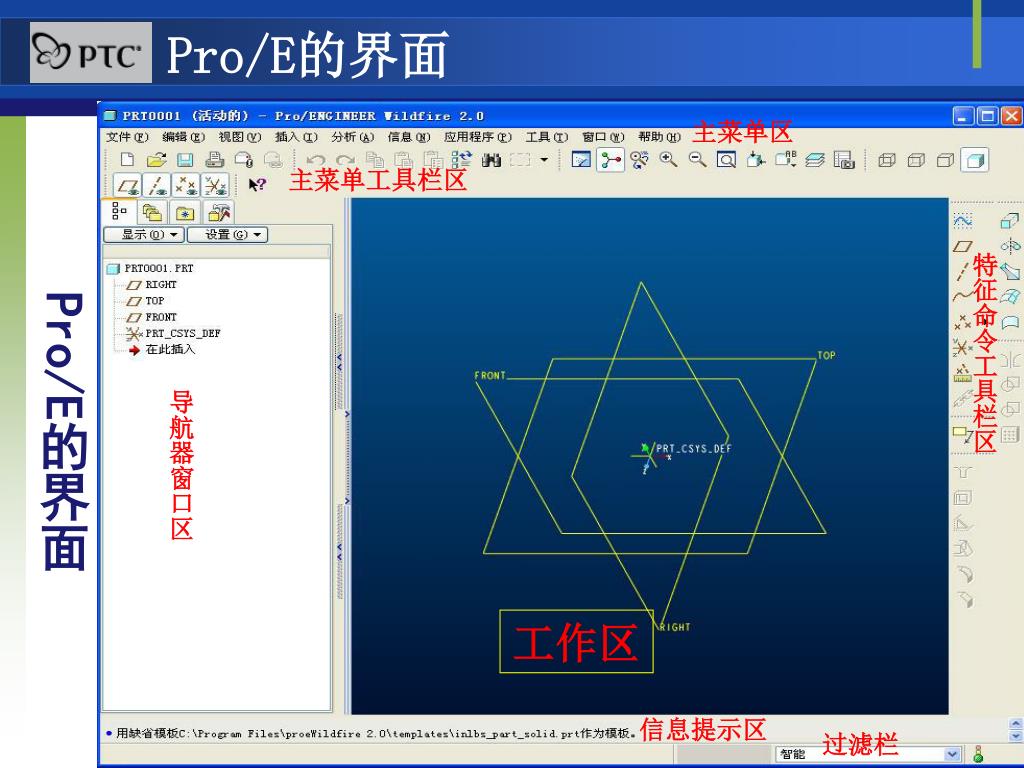1024x768 pixels.
Task: Click the Redo arrow icon
Action: 345,160
